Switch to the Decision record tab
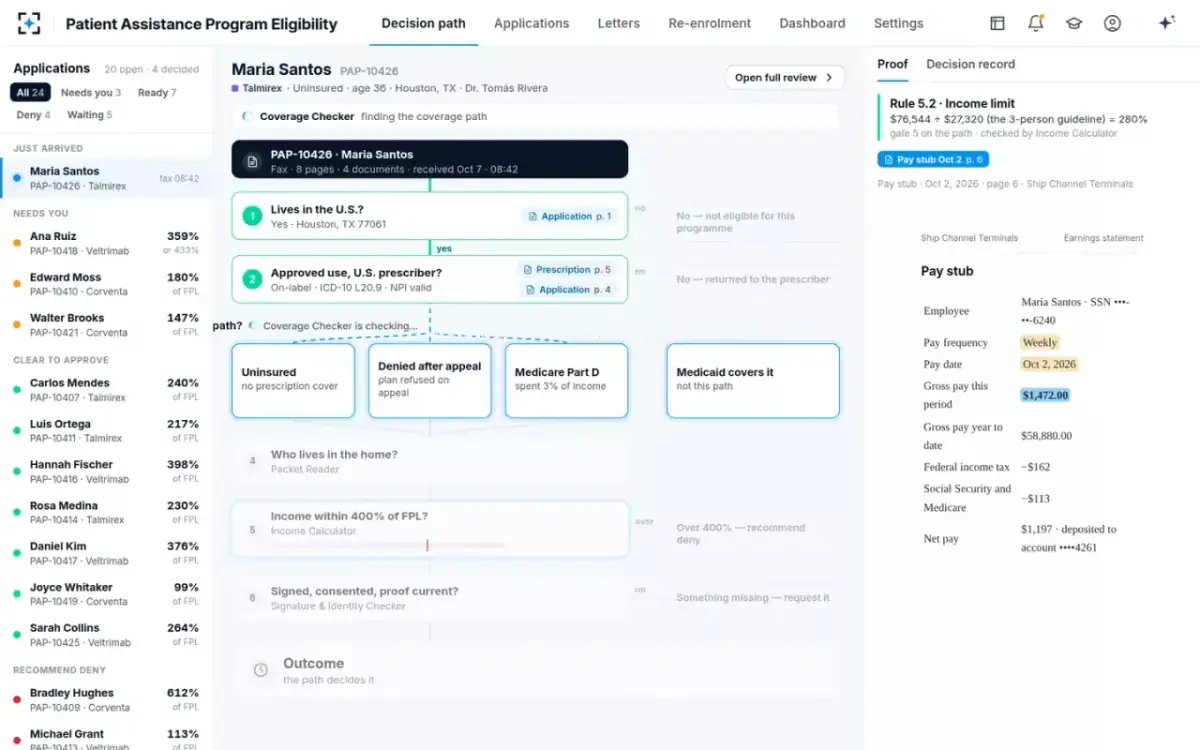Image resolution: width=1200 pixels, height=750 pixels. click(970, 64)
